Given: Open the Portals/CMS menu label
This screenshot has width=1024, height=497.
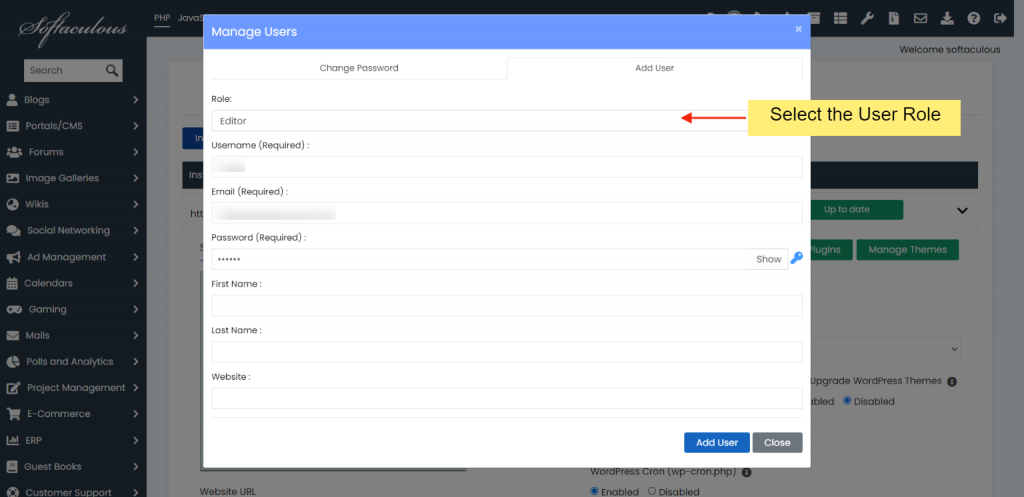Looking at the screenshot, I should pos(54,126).
